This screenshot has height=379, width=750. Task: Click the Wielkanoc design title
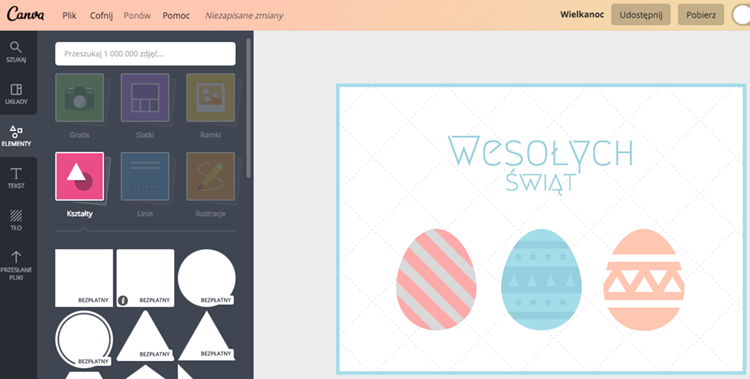pyautogui.click(x=582, y=15)
